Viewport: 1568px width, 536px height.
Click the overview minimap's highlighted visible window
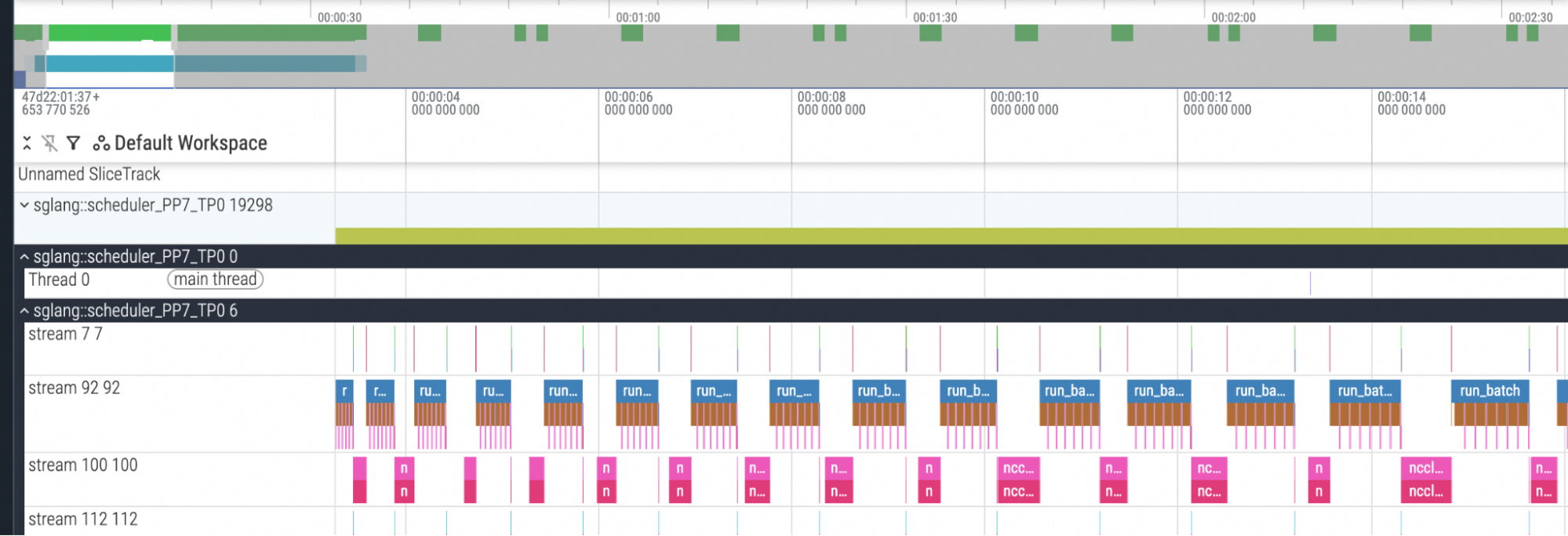[110, 63]
